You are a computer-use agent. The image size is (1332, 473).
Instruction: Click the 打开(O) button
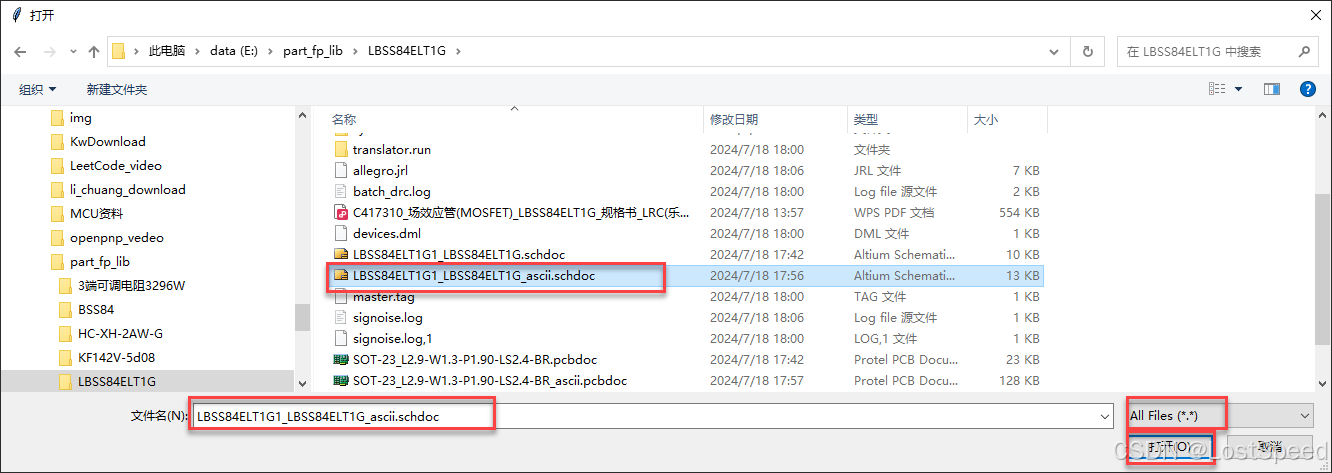point(1169,446)
